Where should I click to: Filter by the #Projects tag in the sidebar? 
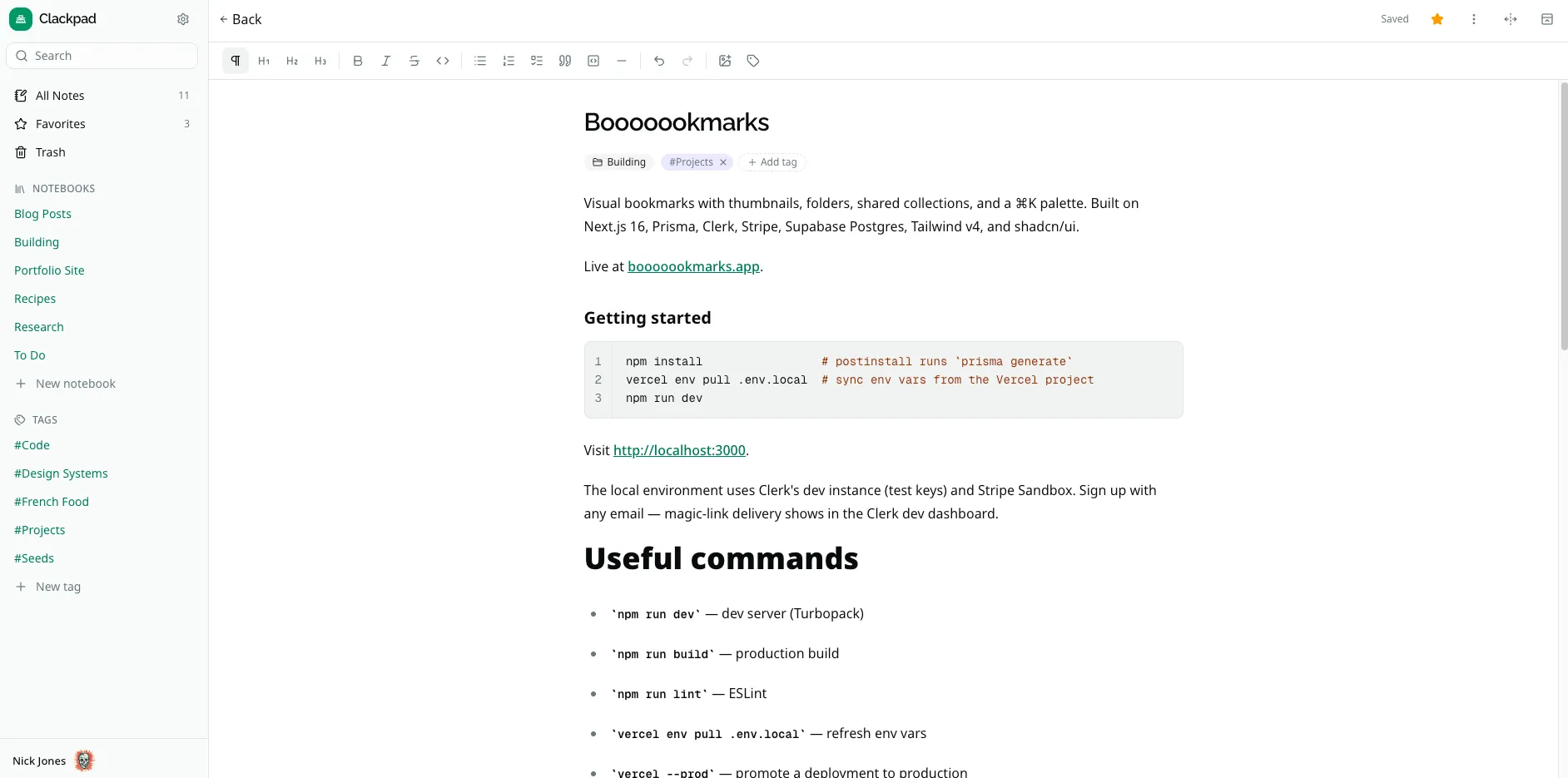tap(40, 530)
